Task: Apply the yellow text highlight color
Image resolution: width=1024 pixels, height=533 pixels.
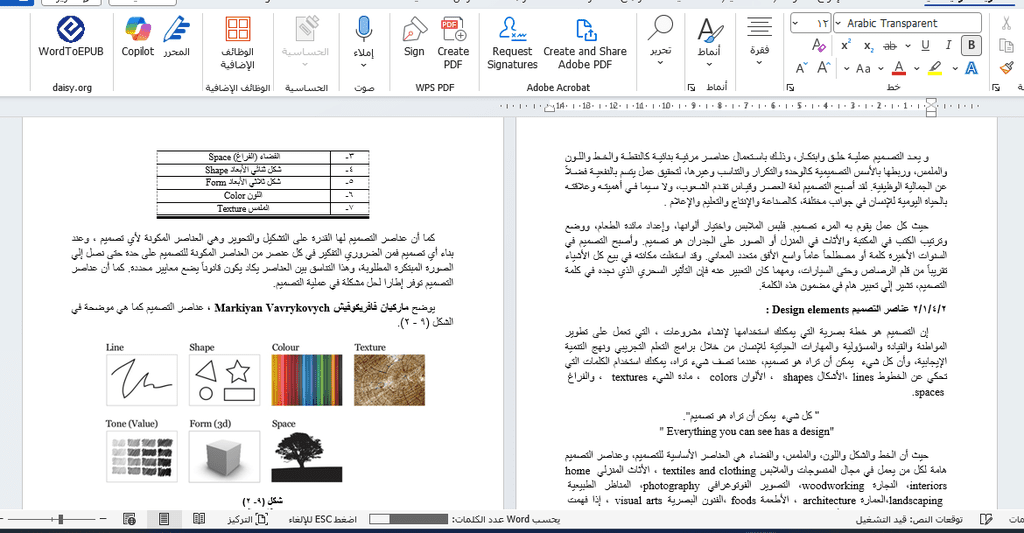Action: pos(934,68)
